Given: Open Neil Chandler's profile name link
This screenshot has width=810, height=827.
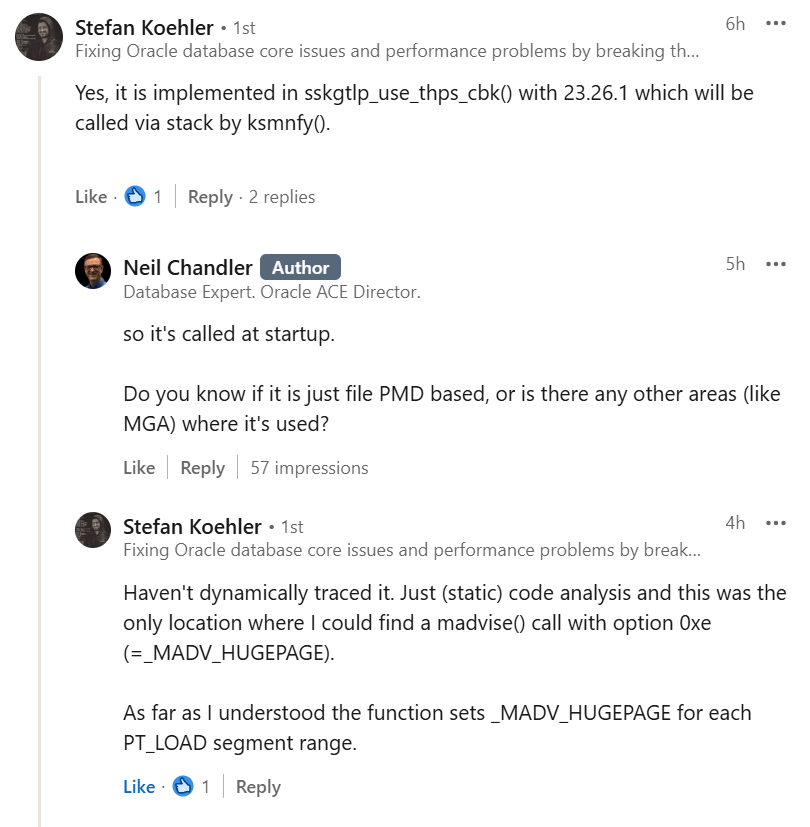Looking at the screenshot, I should [x=187, y=267].
